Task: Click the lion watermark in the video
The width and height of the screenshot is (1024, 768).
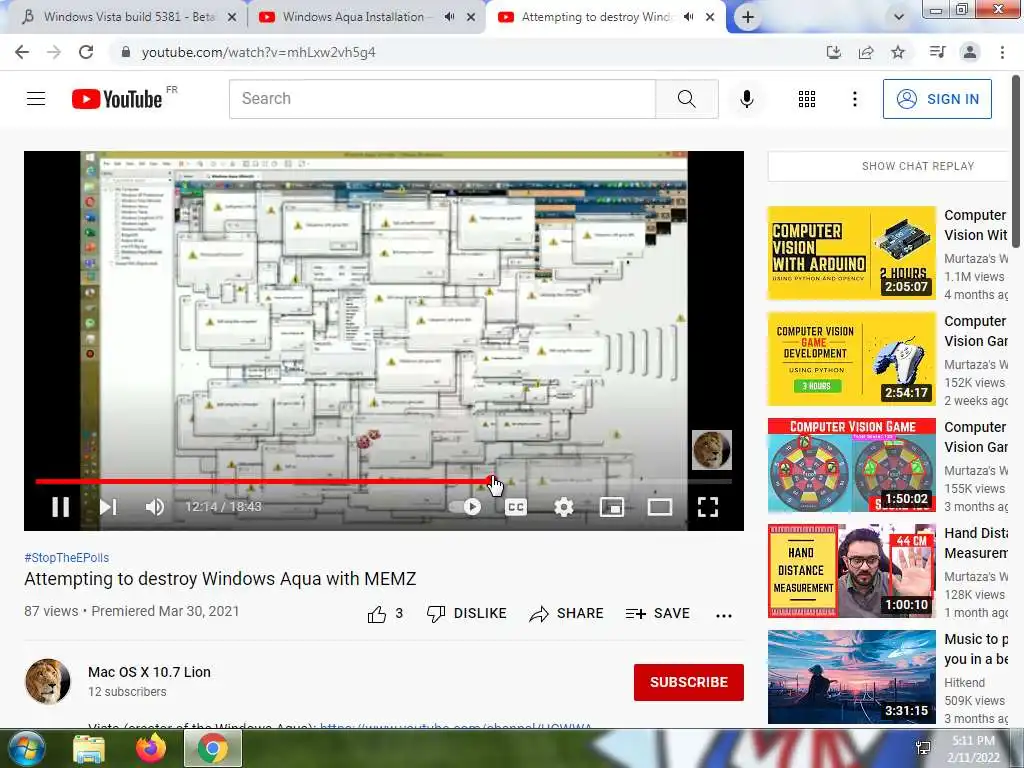Action: point(711,450)
